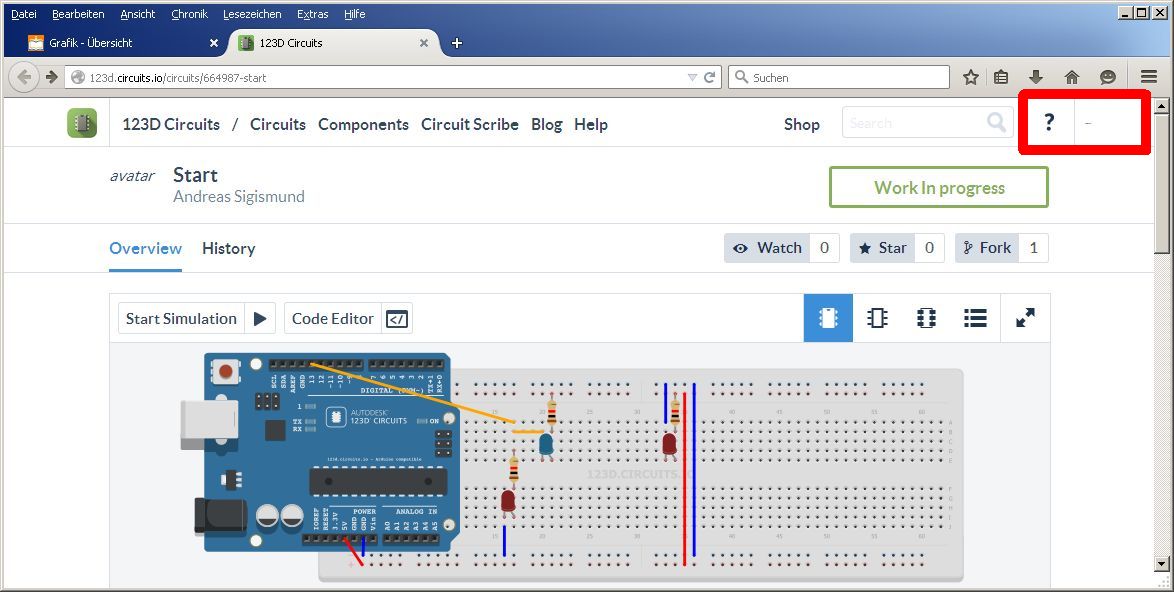This screenshot has height=592, width=1174.
Task: Open the Ansicht menu
Action: (138, 14)
